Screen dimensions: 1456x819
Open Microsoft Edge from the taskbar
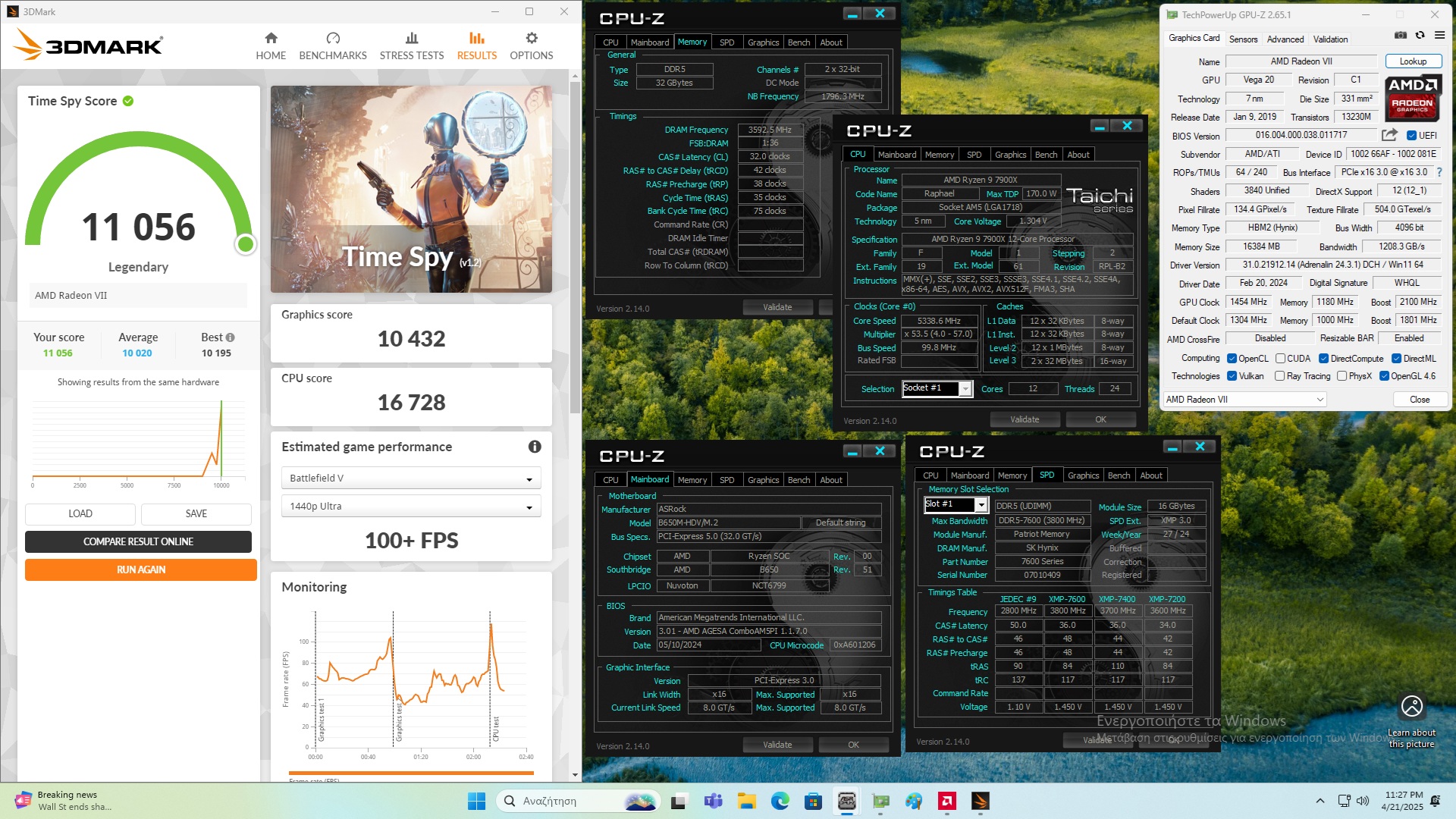(x=780, y=801)
